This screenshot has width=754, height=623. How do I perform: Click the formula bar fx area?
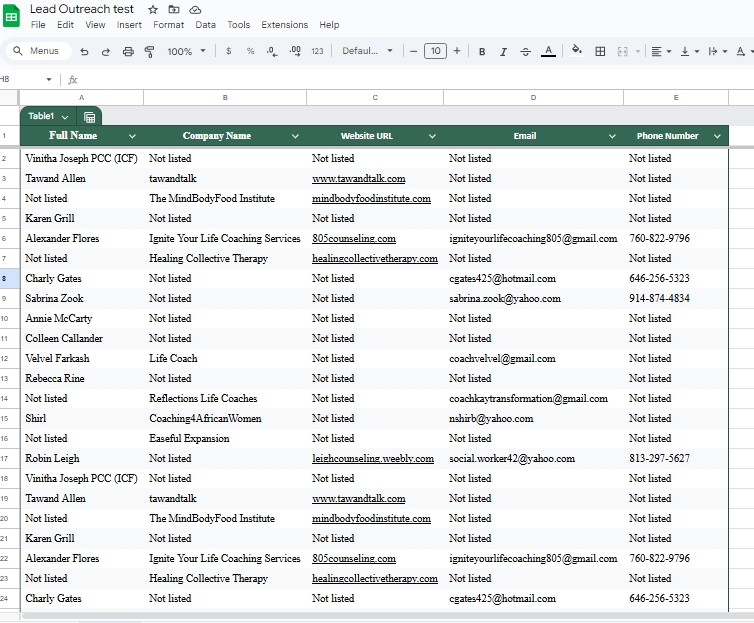pyautogui.click(x=73, y=80)
